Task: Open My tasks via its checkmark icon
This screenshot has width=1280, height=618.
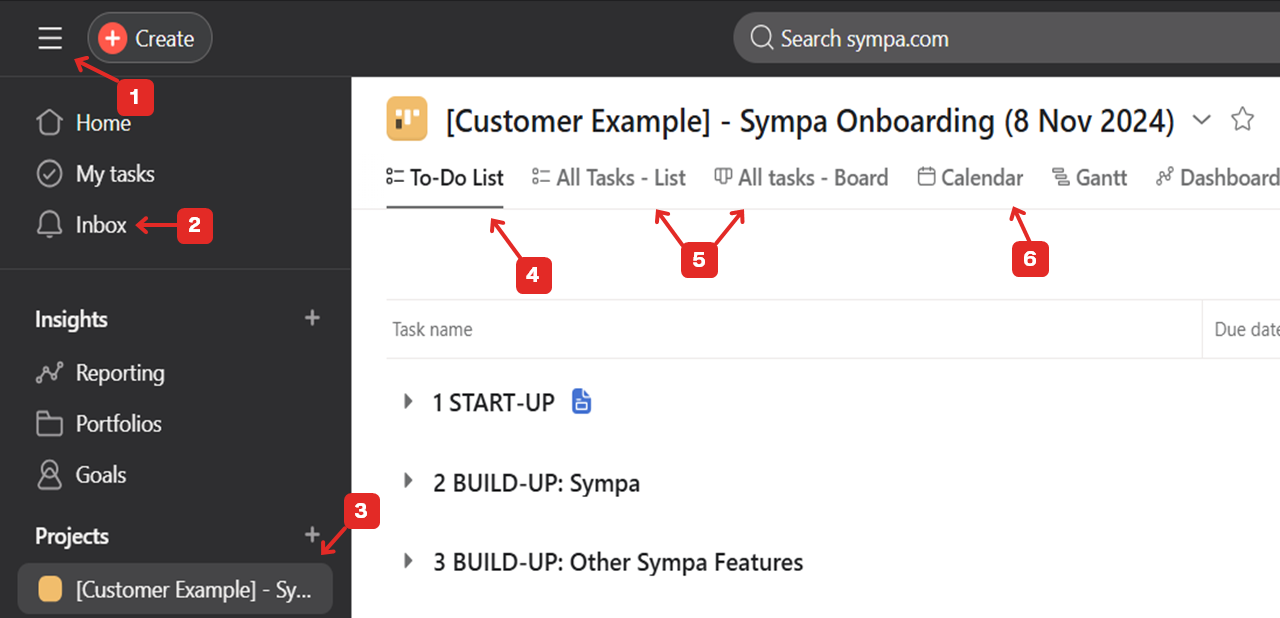Action: coord(48,173)
